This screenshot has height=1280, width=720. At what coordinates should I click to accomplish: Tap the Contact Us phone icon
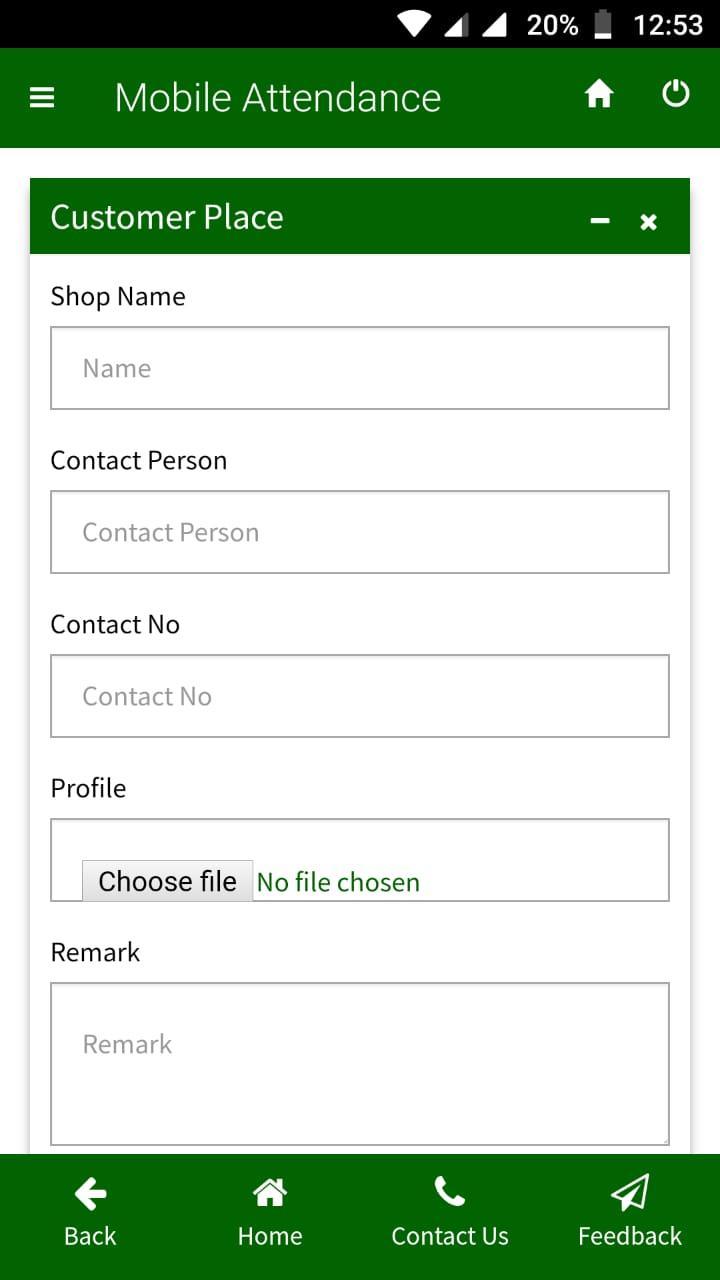click(450, 1192)
